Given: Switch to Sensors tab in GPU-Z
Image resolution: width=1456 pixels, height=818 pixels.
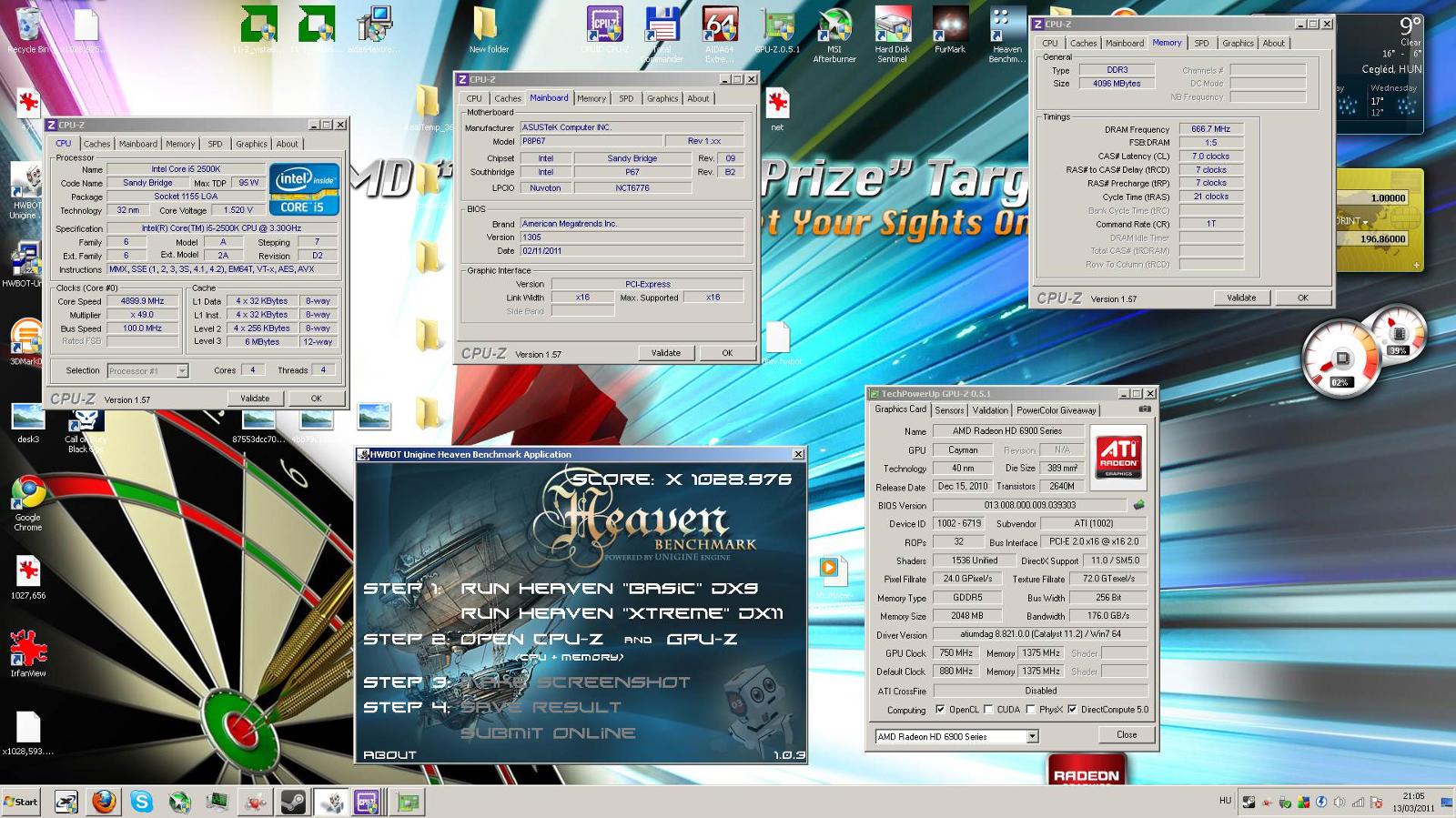Looking at the screenshot, I should 949,409.
